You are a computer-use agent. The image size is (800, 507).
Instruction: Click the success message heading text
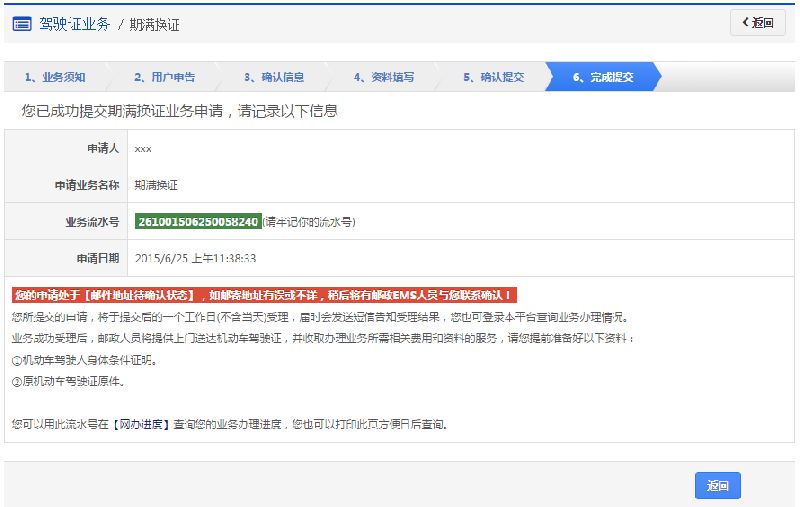(179, 111)
